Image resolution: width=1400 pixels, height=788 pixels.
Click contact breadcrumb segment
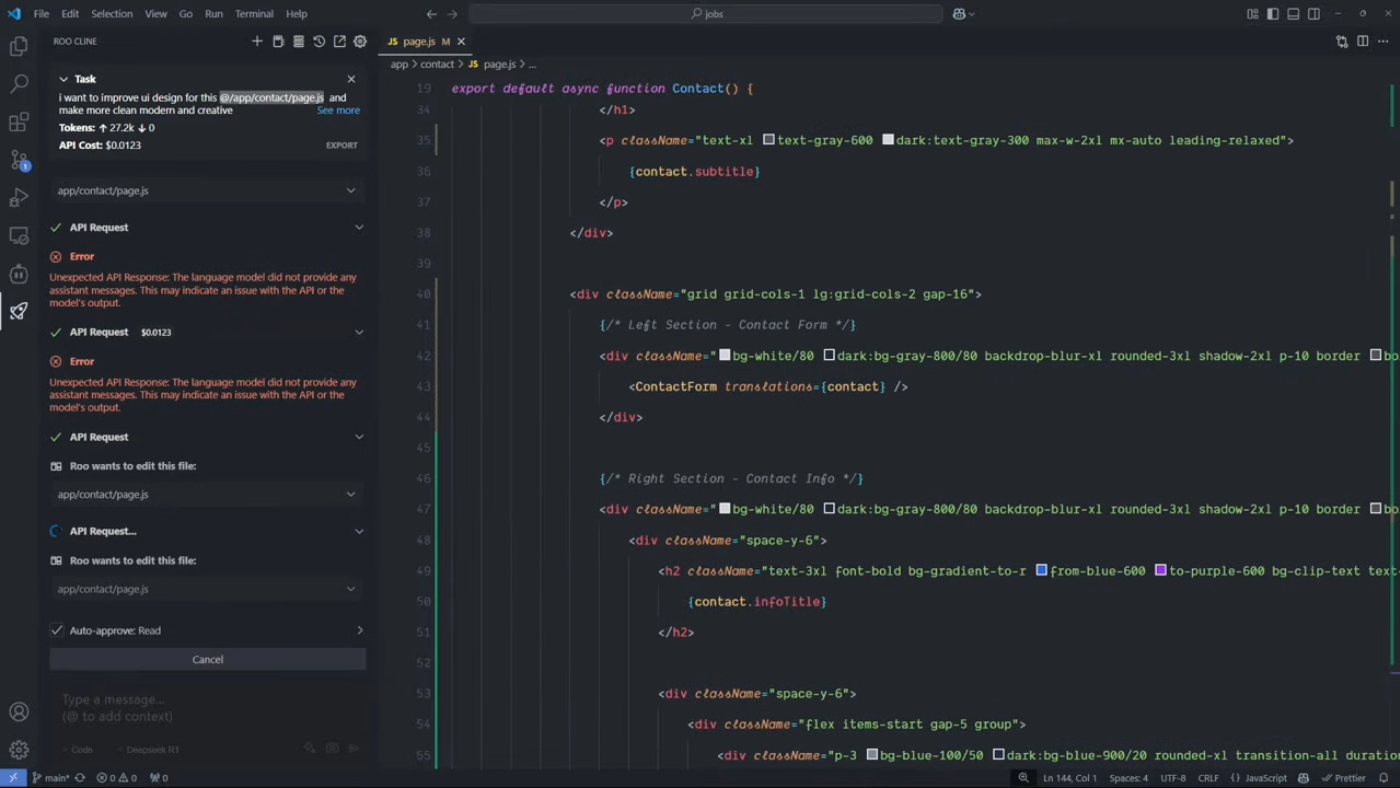pos(437,64)
